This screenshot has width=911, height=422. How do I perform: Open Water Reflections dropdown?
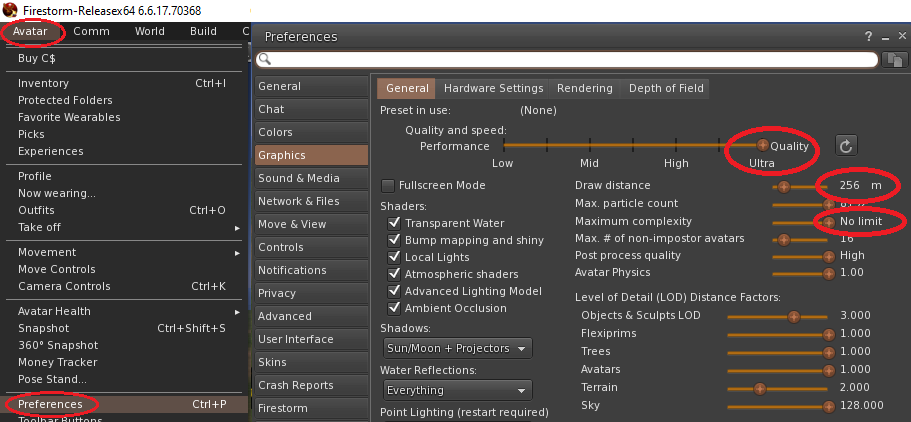[x=458, y=390]
